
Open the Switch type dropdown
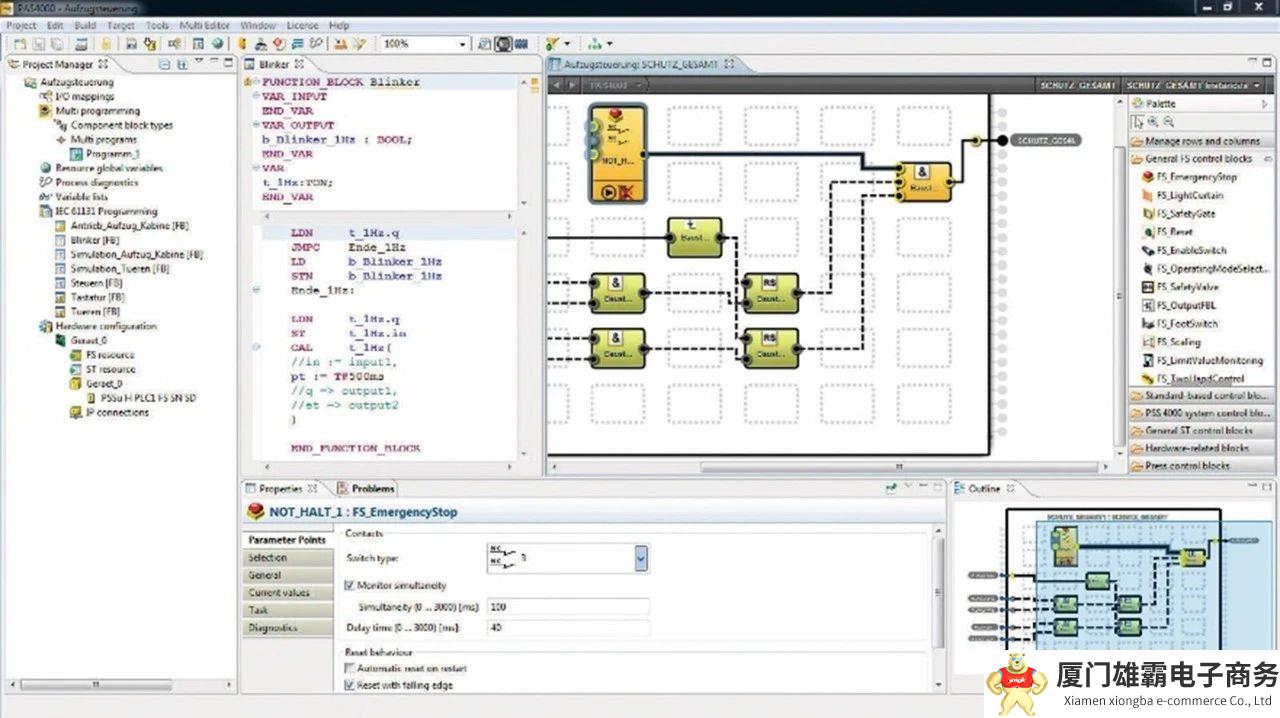point(640,558)
